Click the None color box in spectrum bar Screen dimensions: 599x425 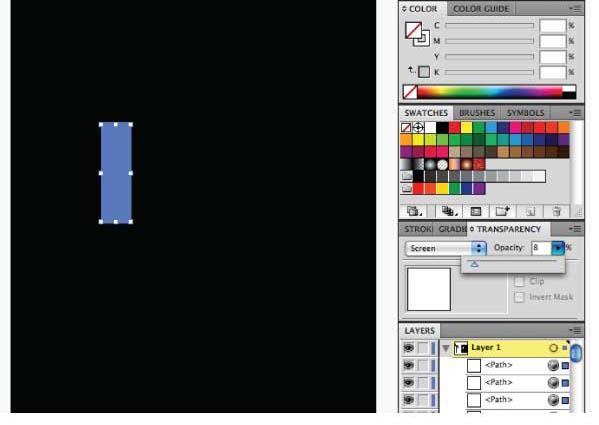pos(410,92)
